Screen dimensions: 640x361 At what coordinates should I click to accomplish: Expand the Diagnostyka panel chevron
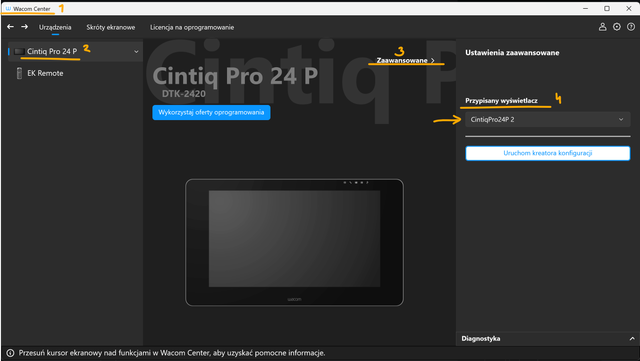[x=632, y=339]
